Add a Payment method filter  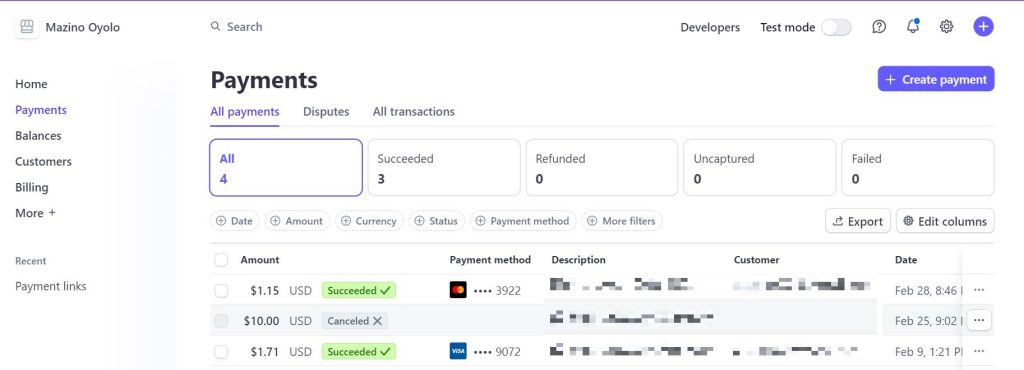pos(523,221)
